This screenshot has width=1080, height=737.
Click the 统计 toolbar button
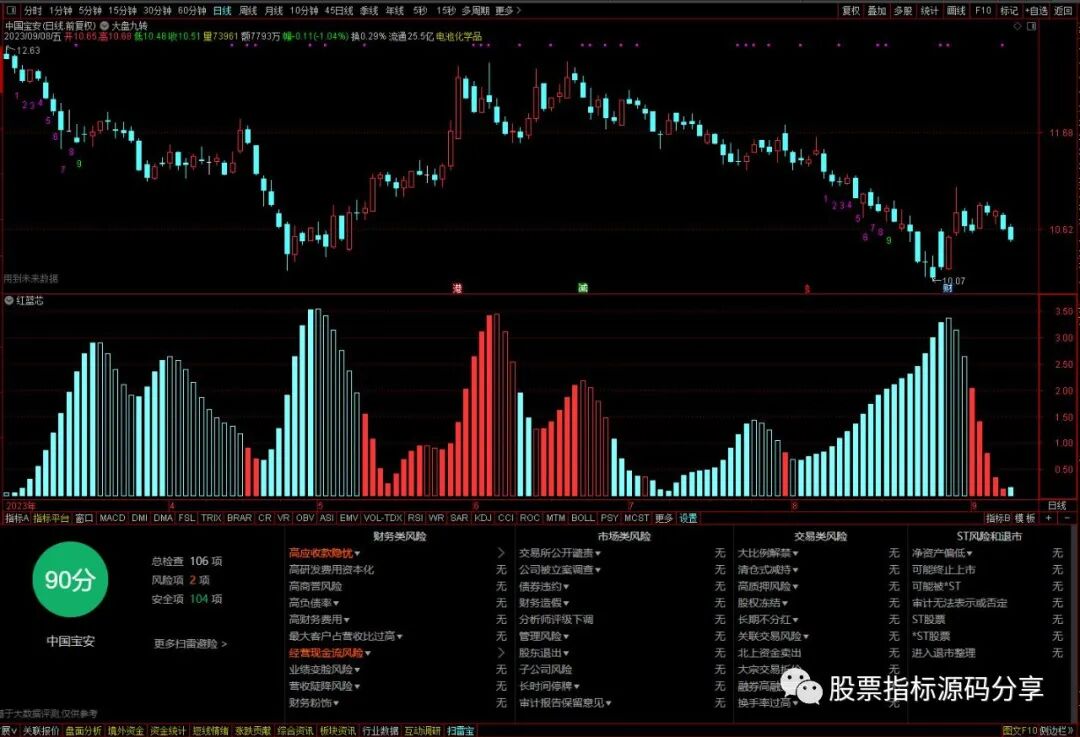click(929, 10)
